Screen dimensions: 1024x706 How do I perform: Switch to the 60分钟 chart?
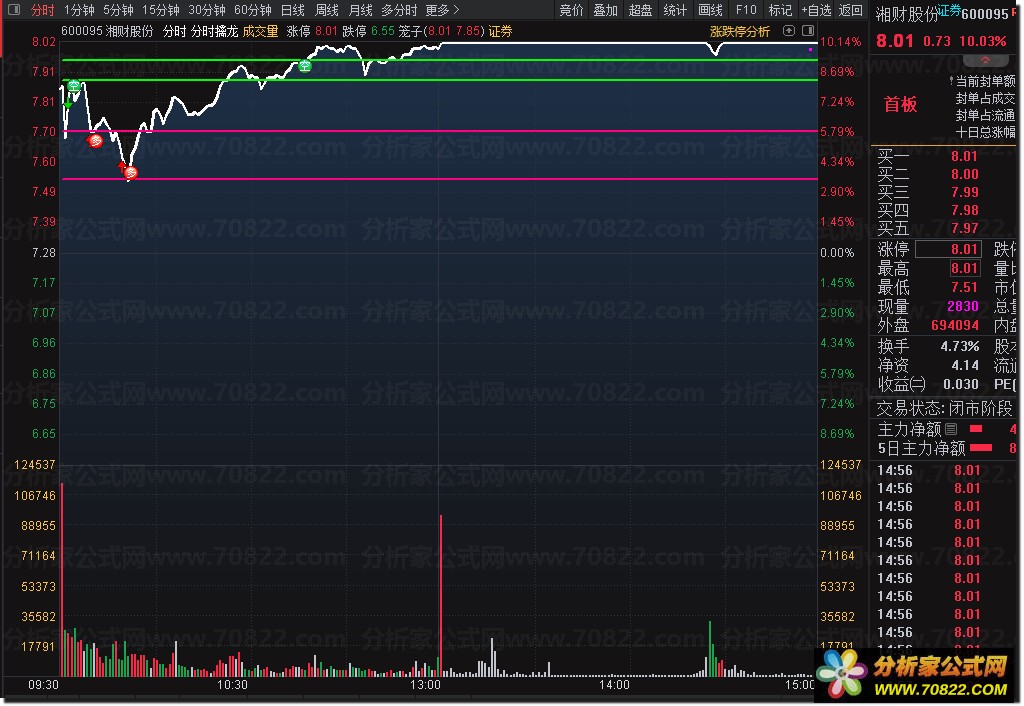(x=253, y=10)
